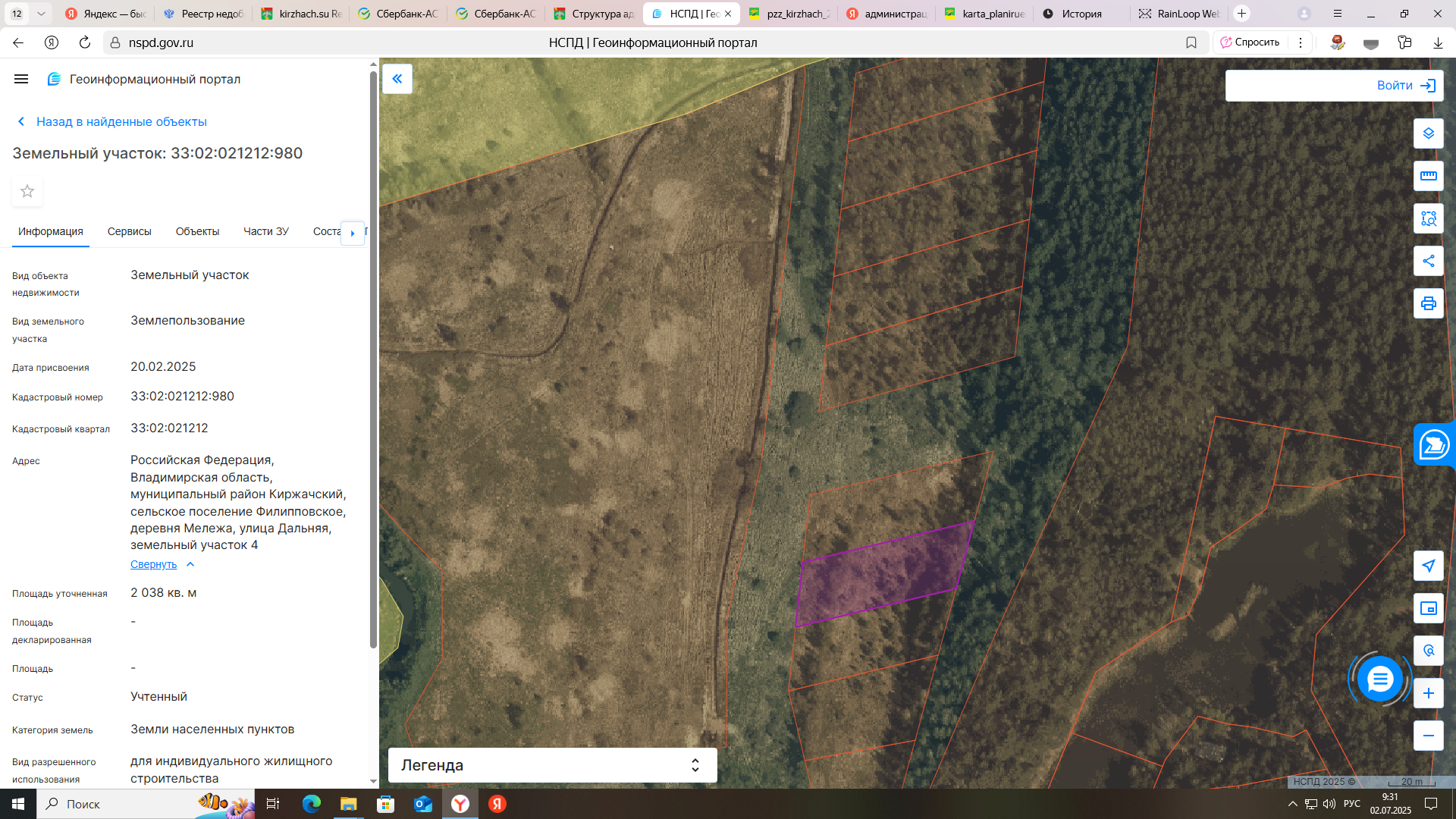
Task: Print the map using printer icon
Action: [1428, 303]
